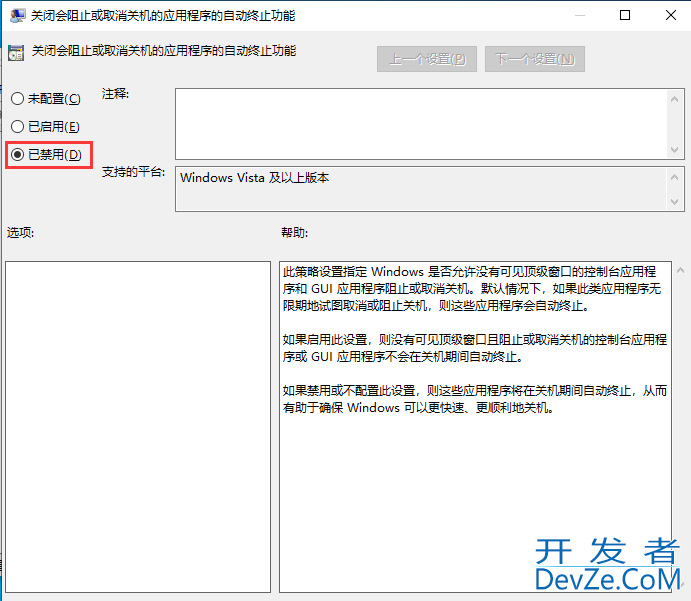Maximize the policy setting window
691x601 pixels.
point(624,15)
